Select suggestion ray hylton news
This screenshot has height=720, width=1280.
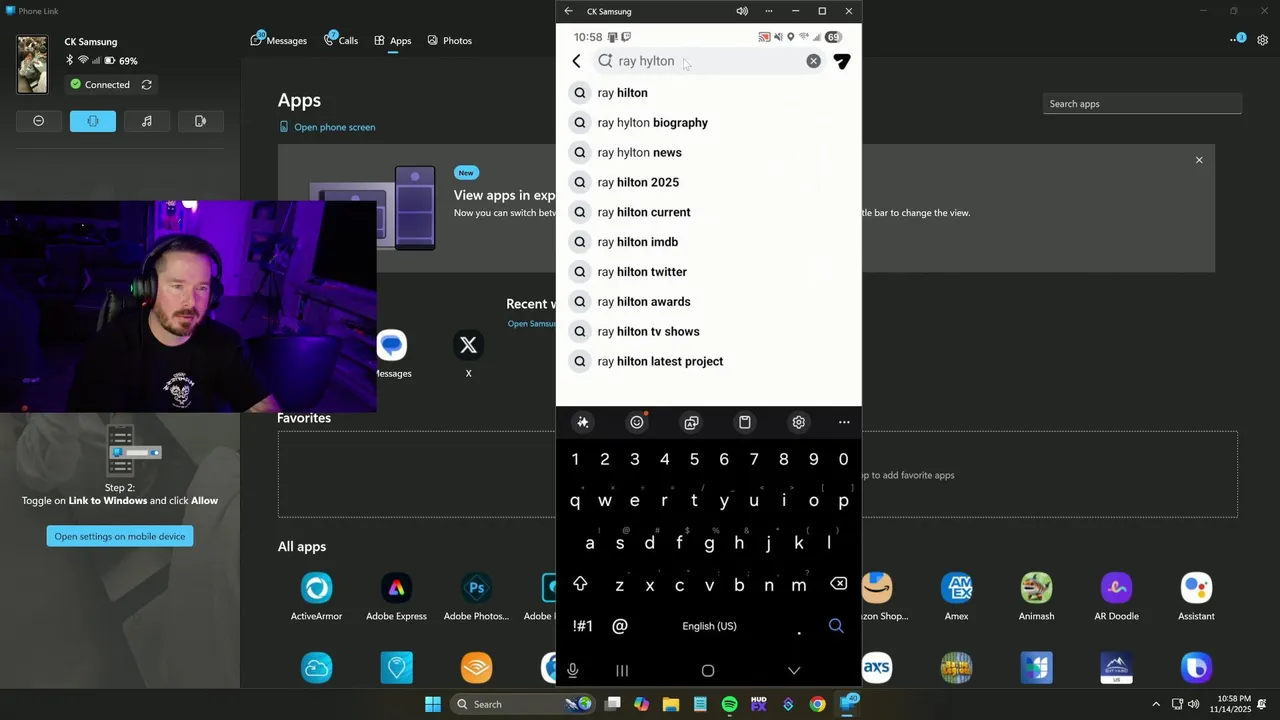(x=708, y=153)
